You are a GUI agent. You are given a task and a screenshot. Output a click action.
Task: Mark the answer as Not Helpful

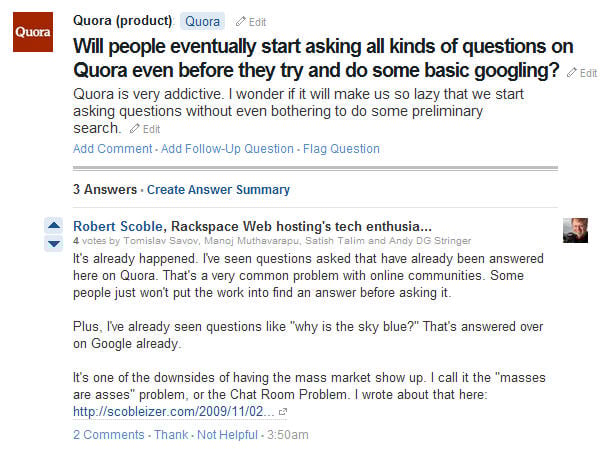(x=226, y=435)
